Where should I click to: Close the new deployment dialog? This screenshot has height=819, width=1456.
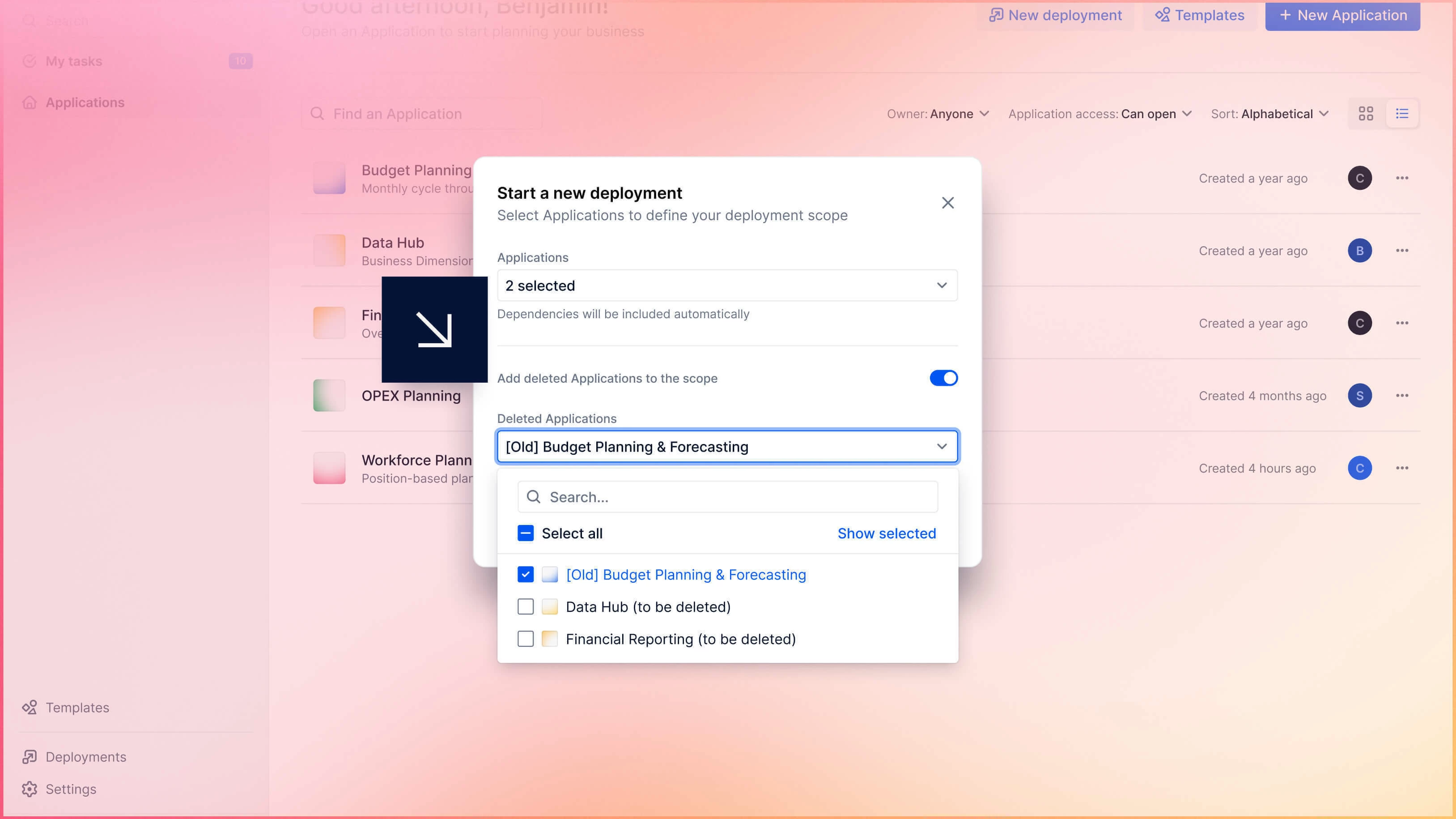point(947,203)
